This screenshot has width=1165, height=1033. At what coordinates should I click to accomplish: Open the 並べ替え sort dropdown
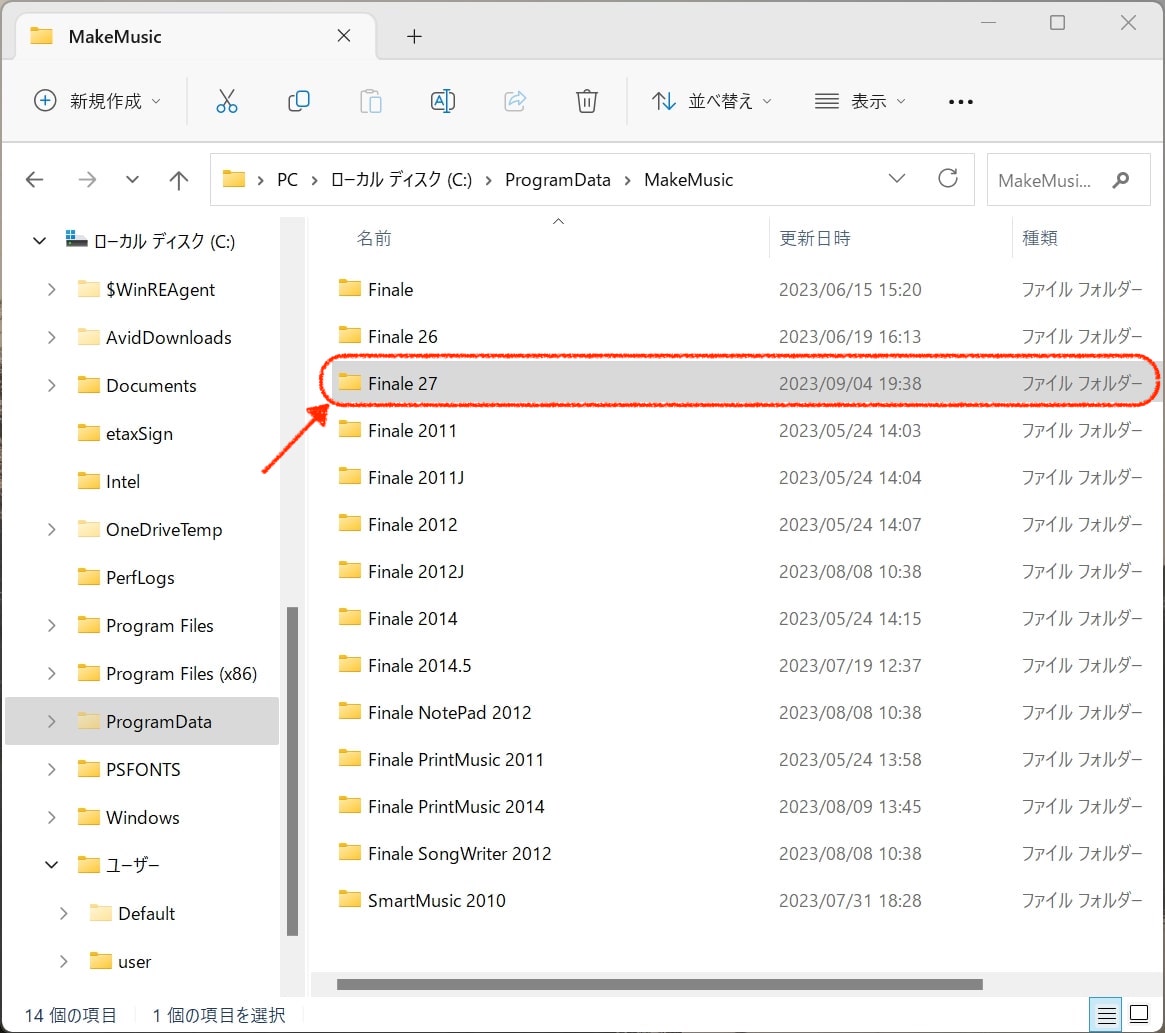[x=711, y=101]
